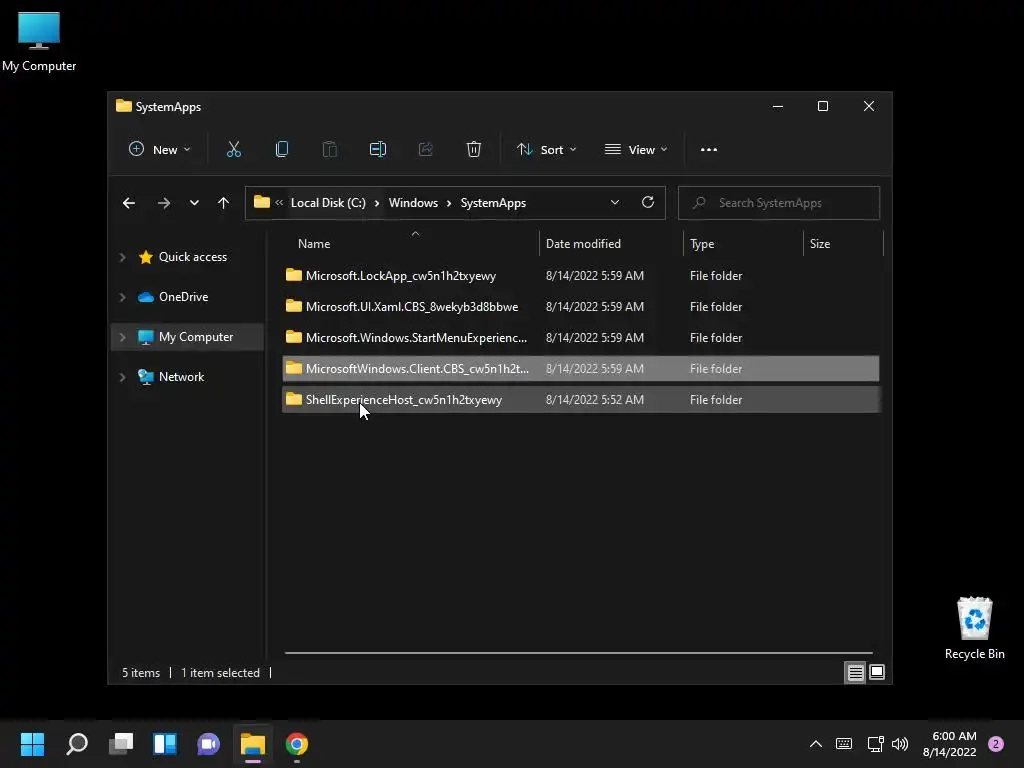This screenshot has height=768, width=1024.
Task: Click the Delete trash icon
Action: pyautogui.click(x=474, y=150)
